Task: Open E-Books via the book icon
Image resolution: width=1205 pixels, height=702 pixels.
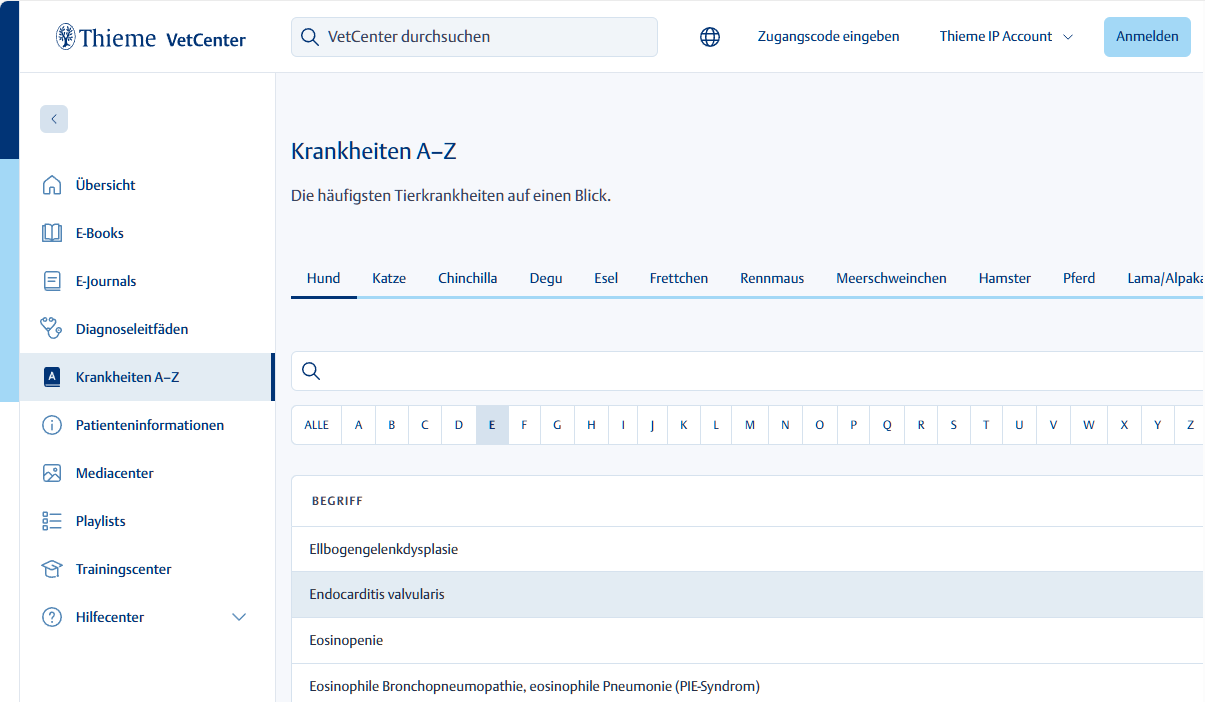Action: tap(52, 233)
